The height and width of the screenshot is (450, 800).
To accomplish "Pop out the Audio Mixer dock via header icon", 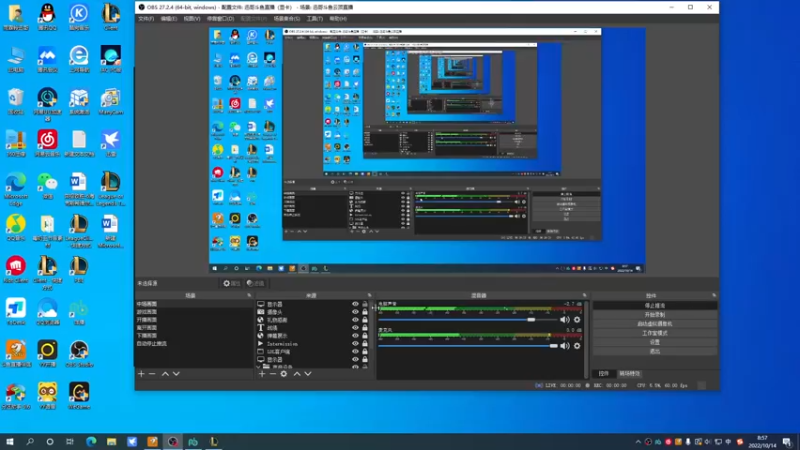I will (585, 295).
